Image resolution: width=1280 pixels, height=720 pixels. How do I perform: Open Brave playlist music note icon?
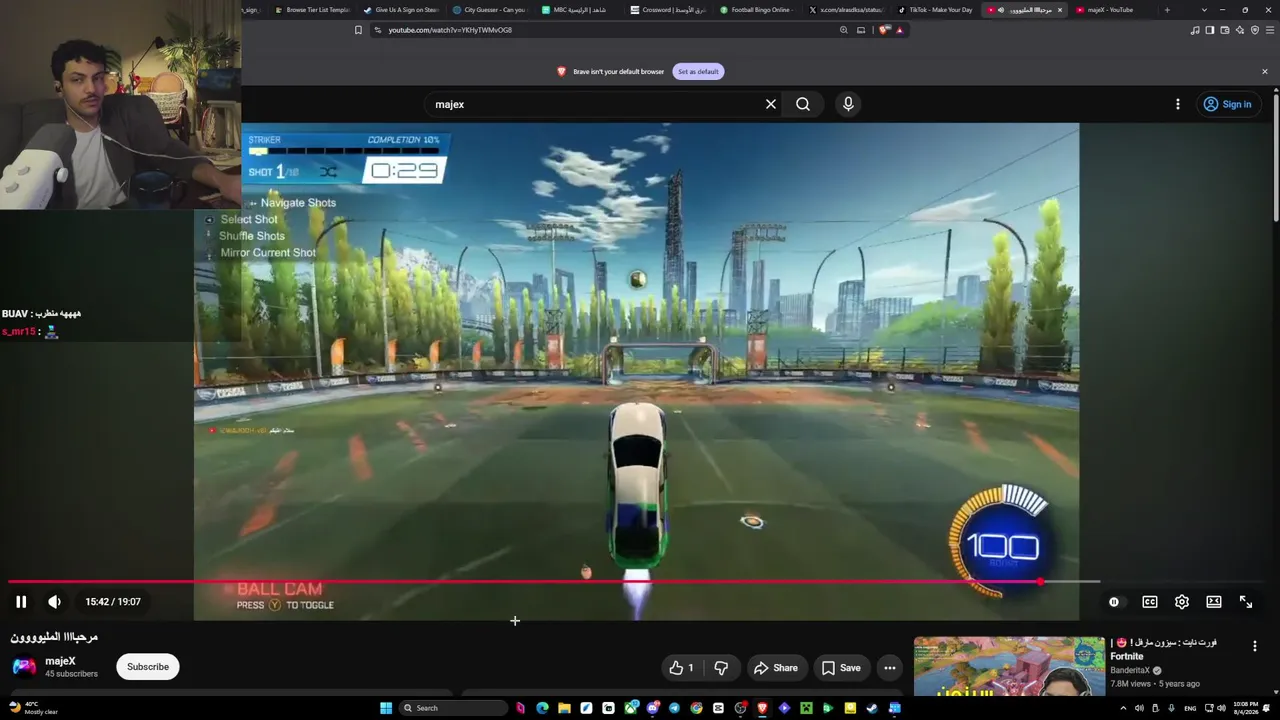(x=1195, y=30)
